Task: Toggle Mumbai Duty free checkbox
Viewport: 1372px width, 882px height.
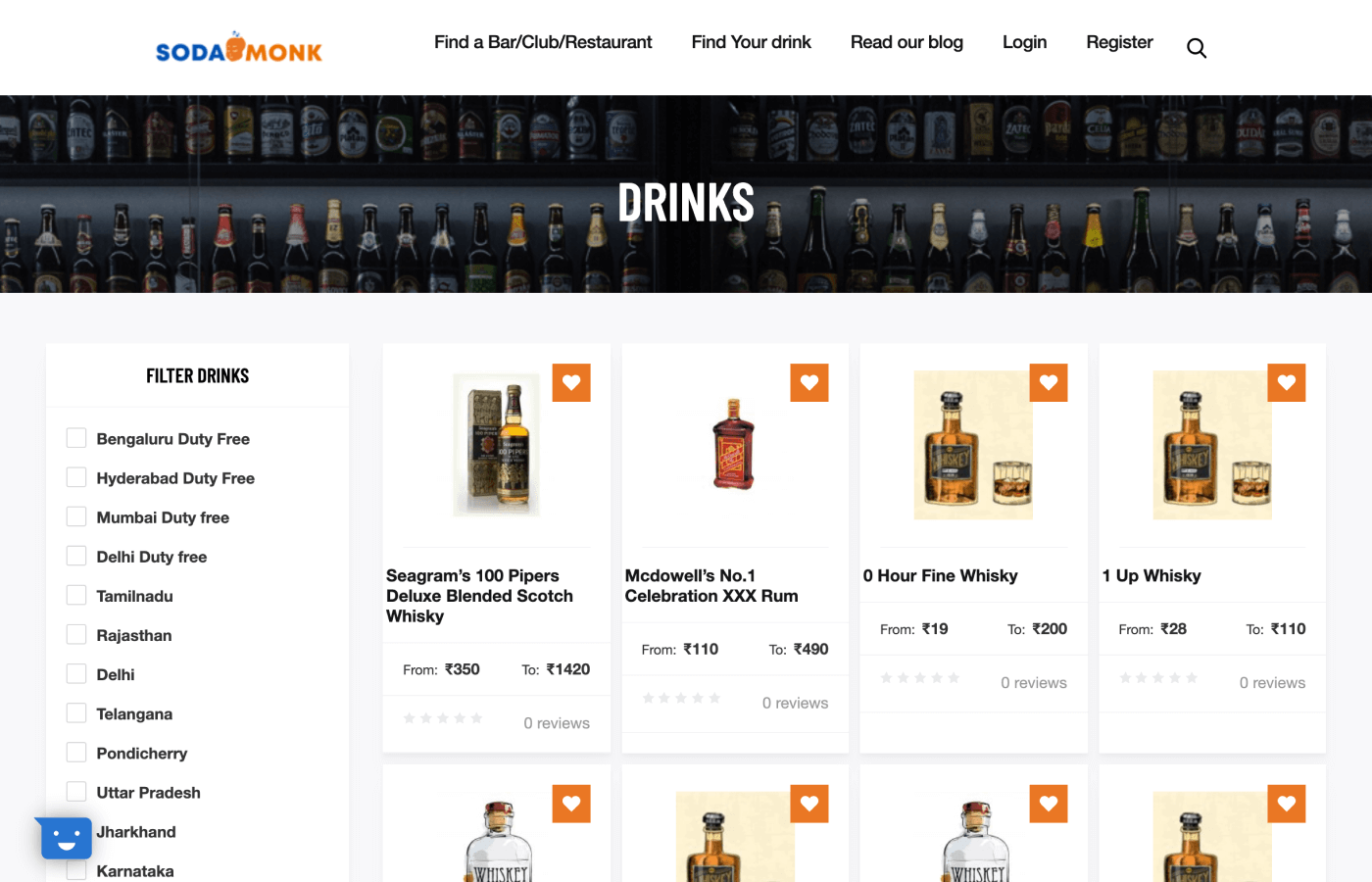Action: pos(76,516)
